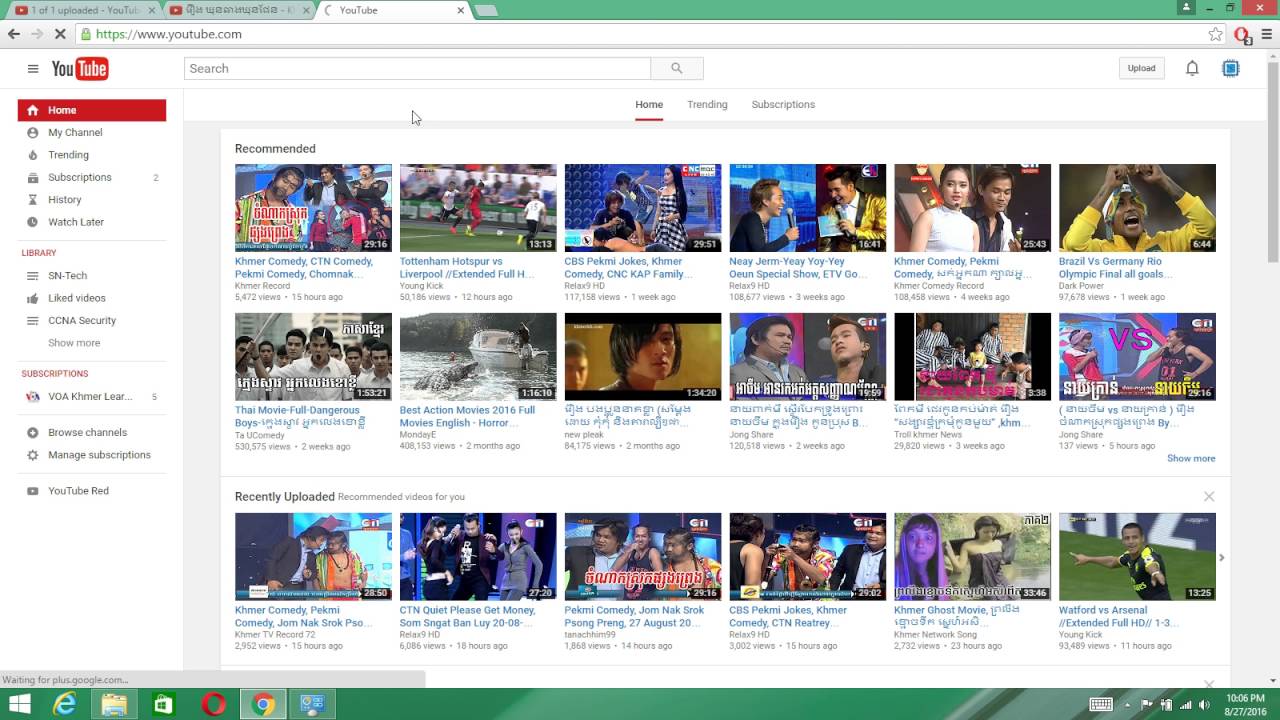Screen dimensions: 1280x720
Task: Open the Chrome menu button
Action: tap(1266, 34)
